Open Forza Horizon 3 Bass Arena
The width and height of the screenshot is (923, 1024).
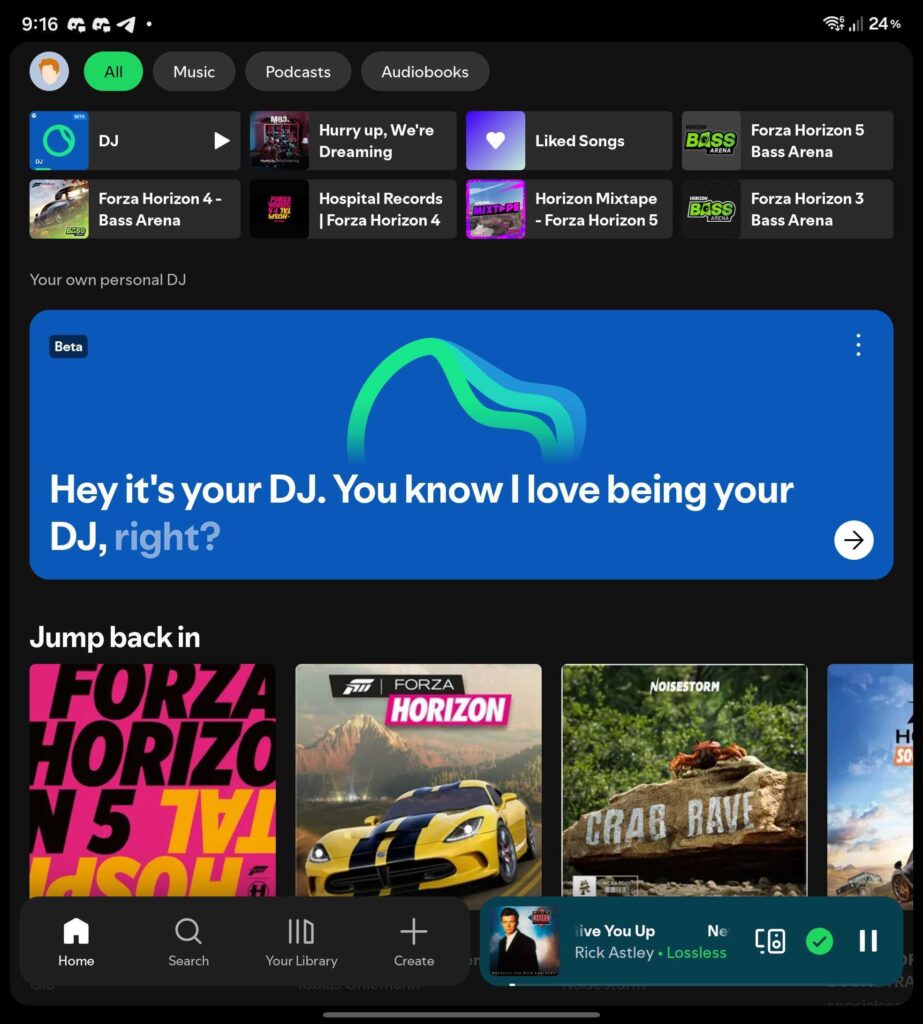[787, 209]
